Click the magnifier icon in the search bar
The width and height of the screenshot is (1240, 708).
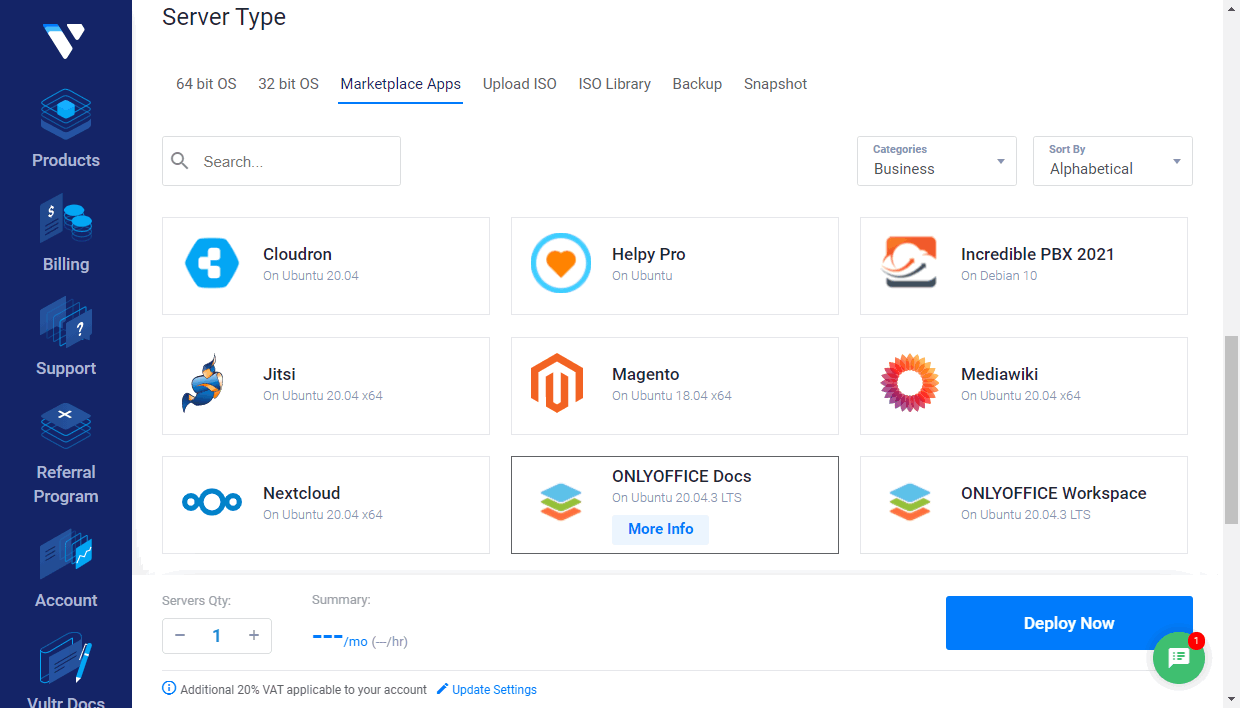[x=180, y=161]
